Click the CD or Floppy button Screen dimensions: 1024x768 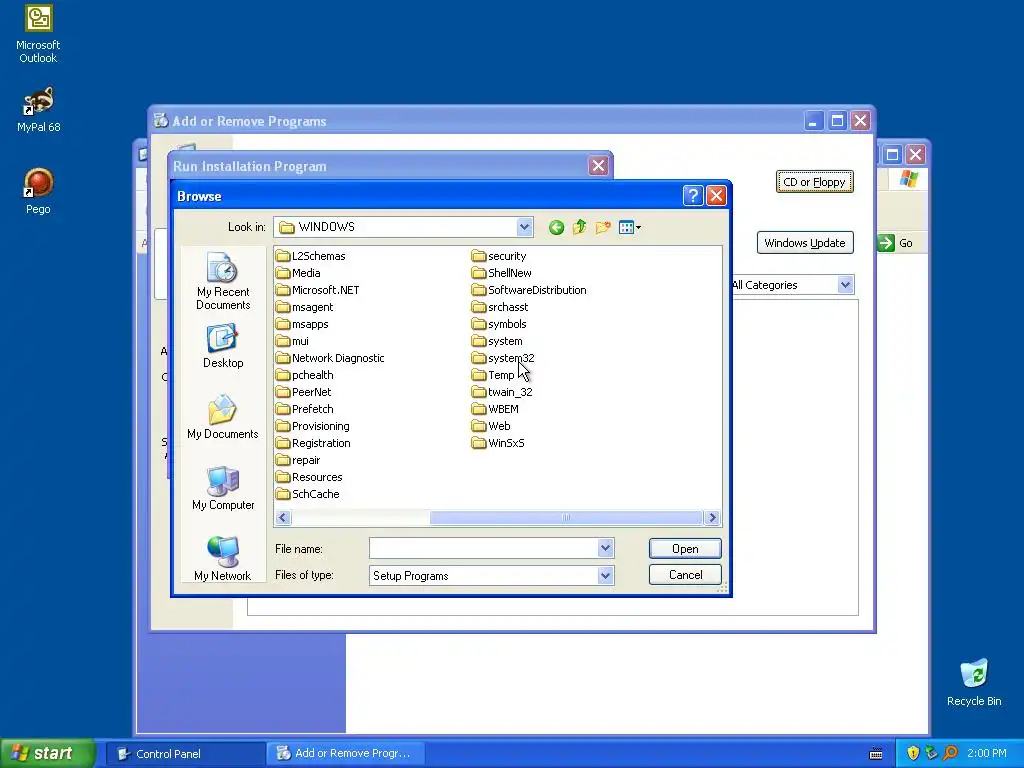[x=814, y=182]
